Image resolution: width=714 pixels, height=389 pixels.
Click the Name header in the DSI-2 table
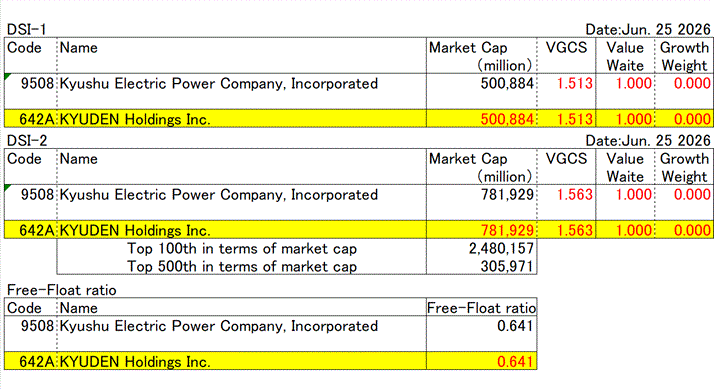click(x=78, y=159)
